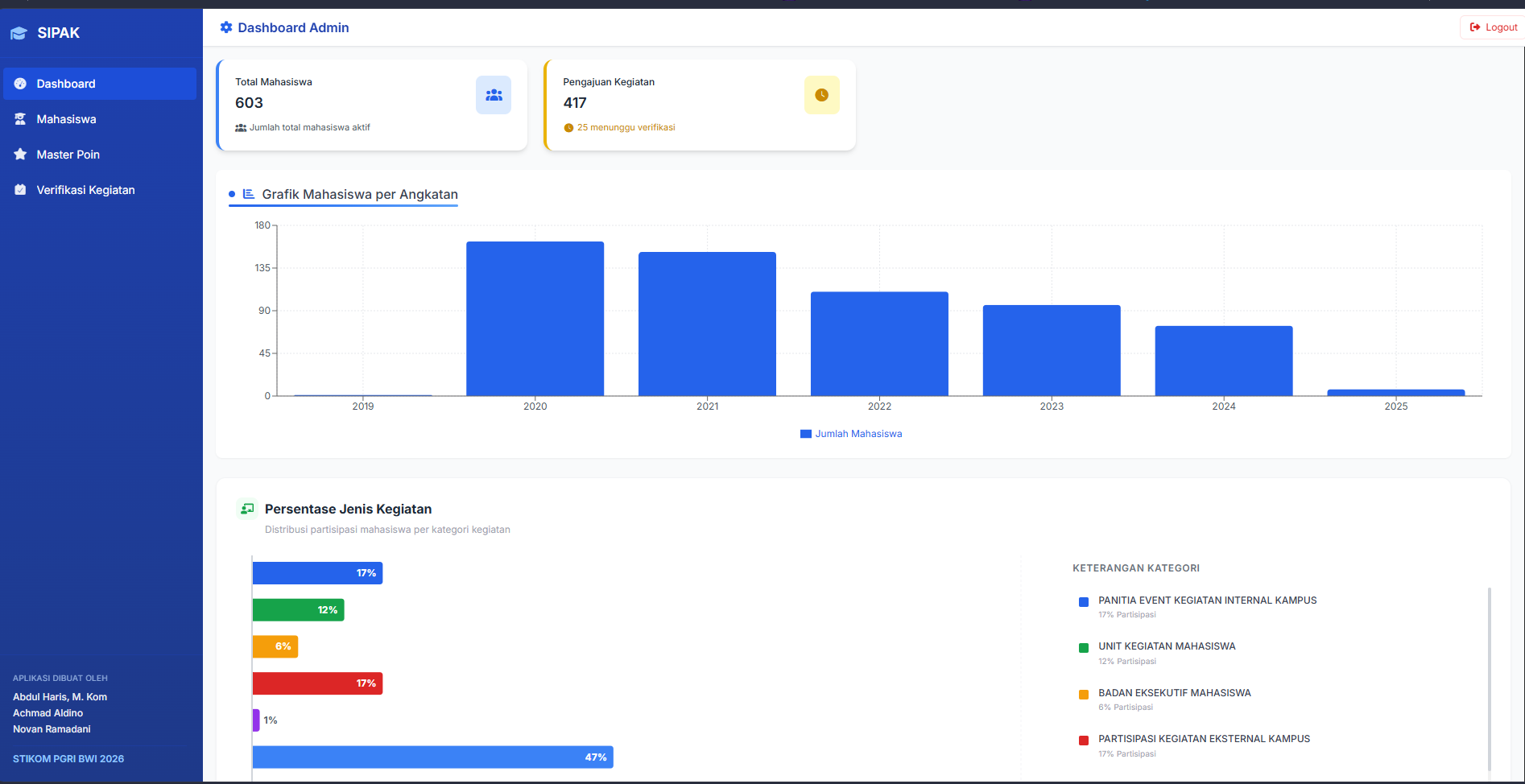1525x784 pixels.
Task: Click the icon beside Persentase Jenis Kegiatan
Action: coord(247,509)
